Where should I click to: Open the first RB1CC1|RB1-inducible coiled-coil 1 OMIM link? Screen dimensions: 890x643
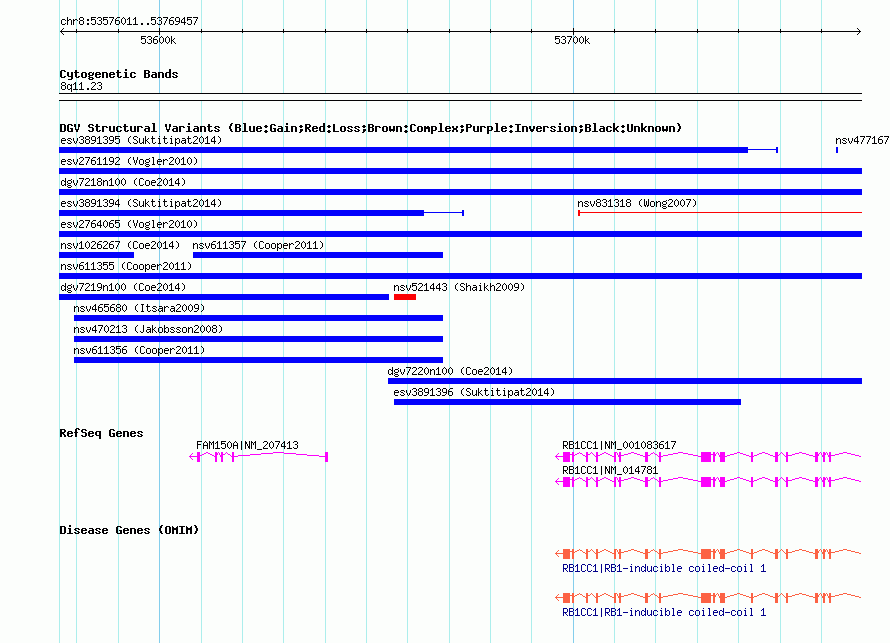click(664, 568)
